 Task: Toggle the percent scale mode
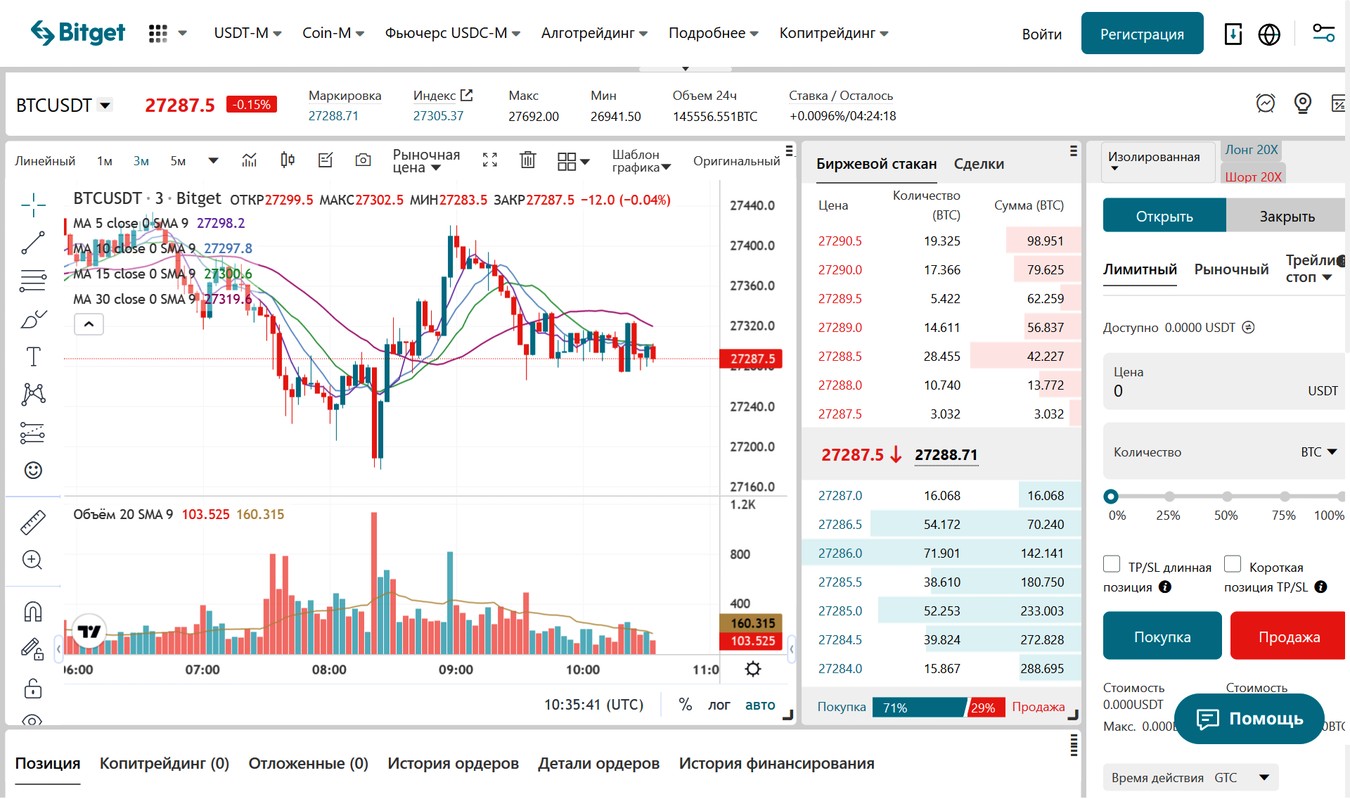tap(685, 704)
